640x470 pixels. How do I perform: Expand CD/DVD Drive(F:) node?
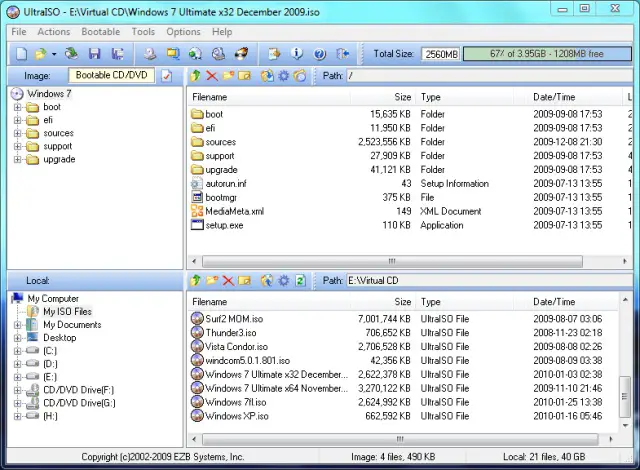tap(18, 390)
